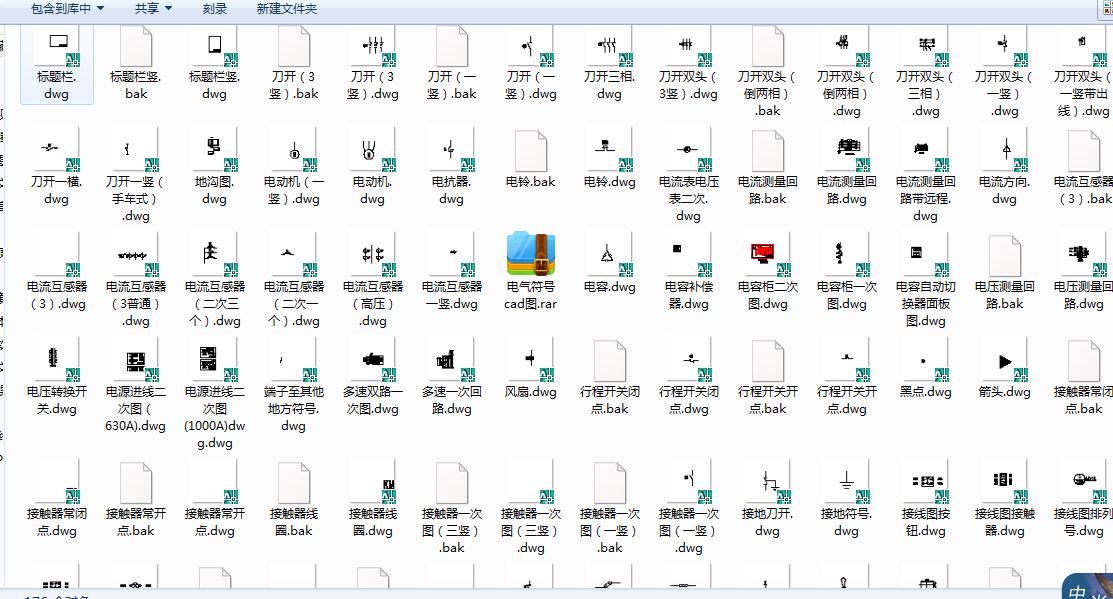Click the 刻录 burn command
Image resolution: width=1113 pixels, height=599 pixels.
[213, 9]
